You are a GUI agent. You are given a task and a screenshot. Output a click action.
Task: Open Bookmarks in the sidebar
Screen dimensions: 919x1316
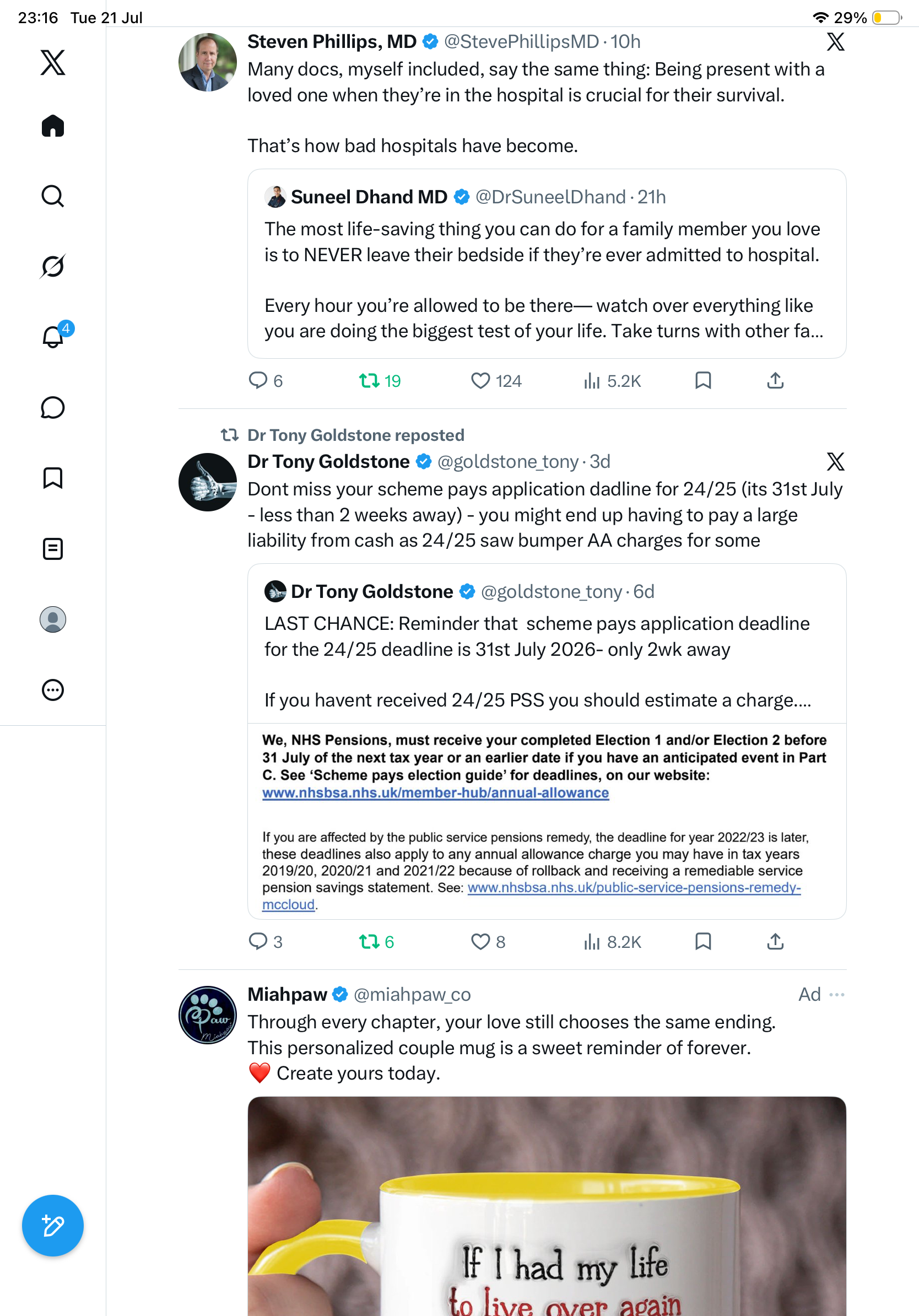click(x=53, y=477)
